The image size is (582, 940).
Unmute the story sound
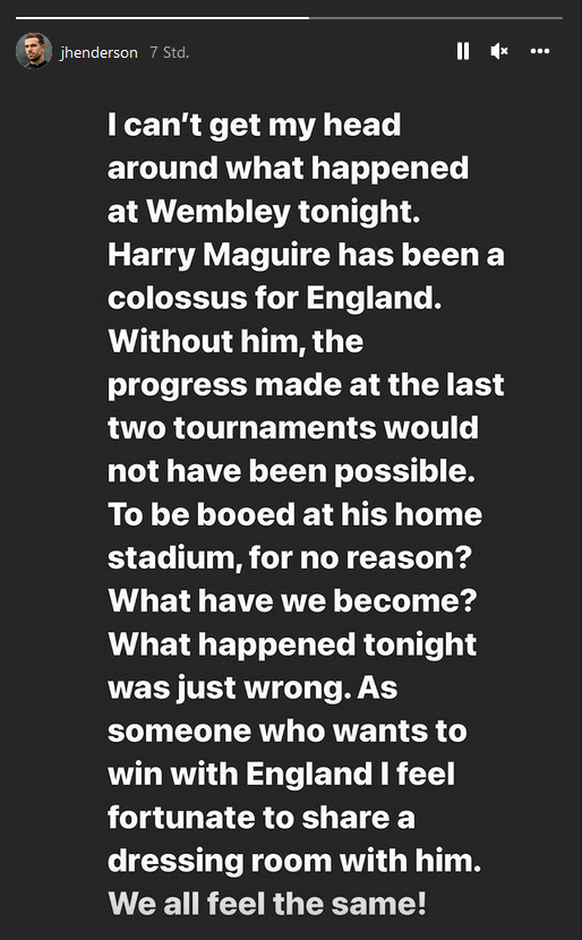[499, 52]
